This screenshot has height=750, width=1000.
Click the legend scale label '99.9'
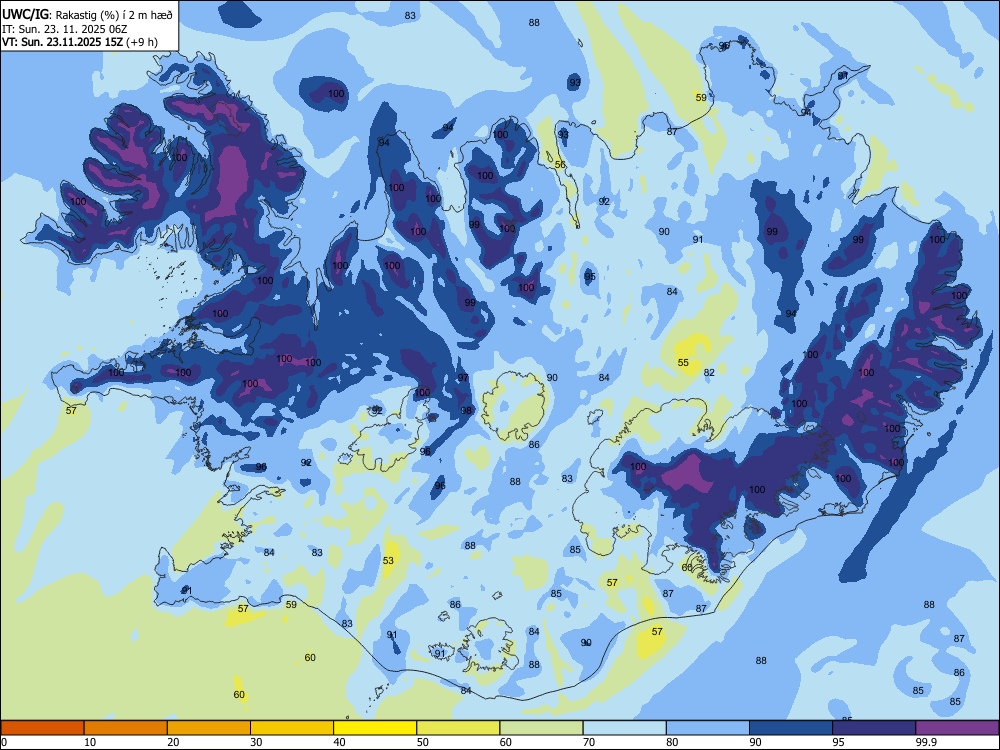[926, 742]
